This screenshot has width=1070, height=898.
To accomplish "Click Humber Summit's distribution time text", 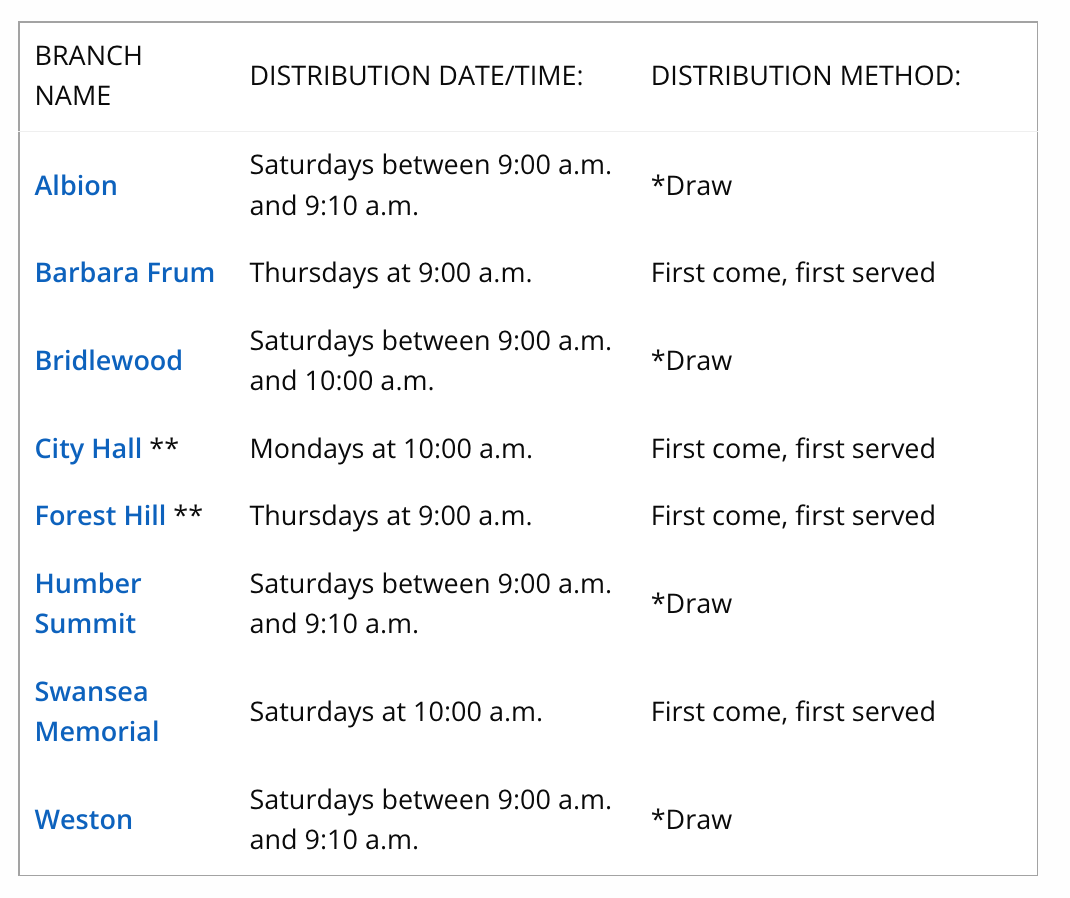I will click(x=430, y=604).
